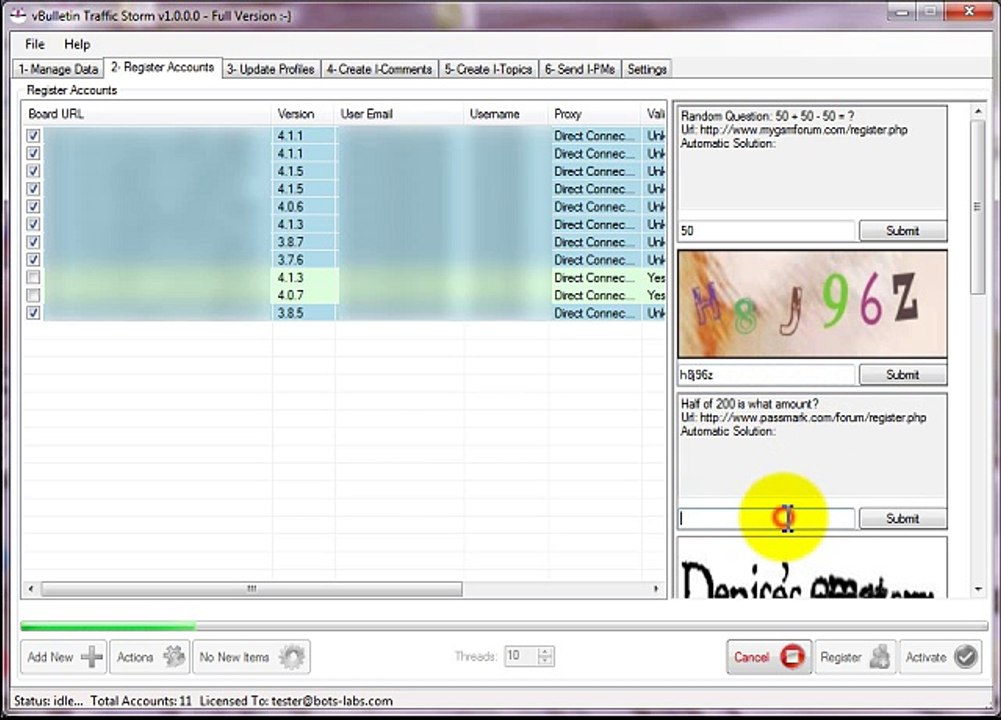
Task: Click the 4.0.6 version cell
Action: pyautogui.click(x=304, y=206)
